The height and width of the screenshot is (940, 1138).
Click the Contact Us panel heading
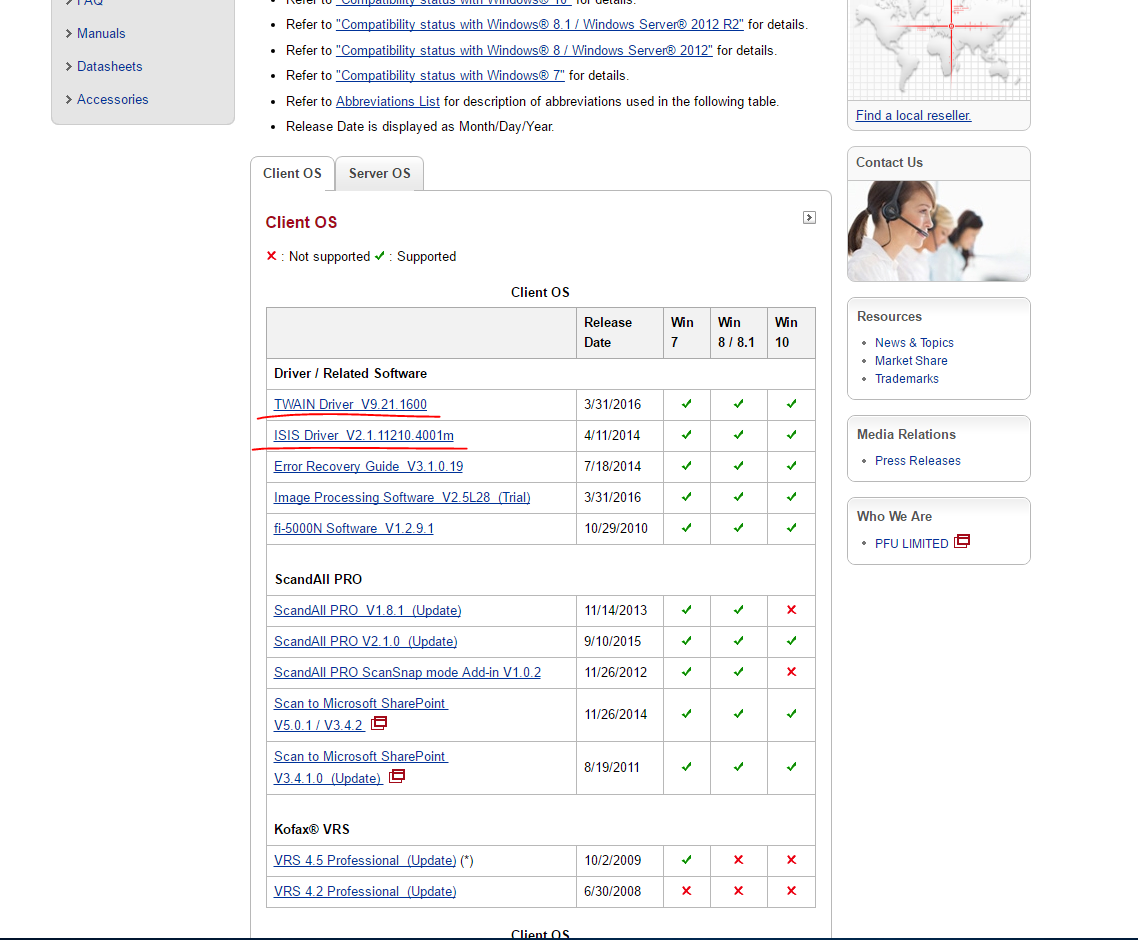tap(889, 163)
